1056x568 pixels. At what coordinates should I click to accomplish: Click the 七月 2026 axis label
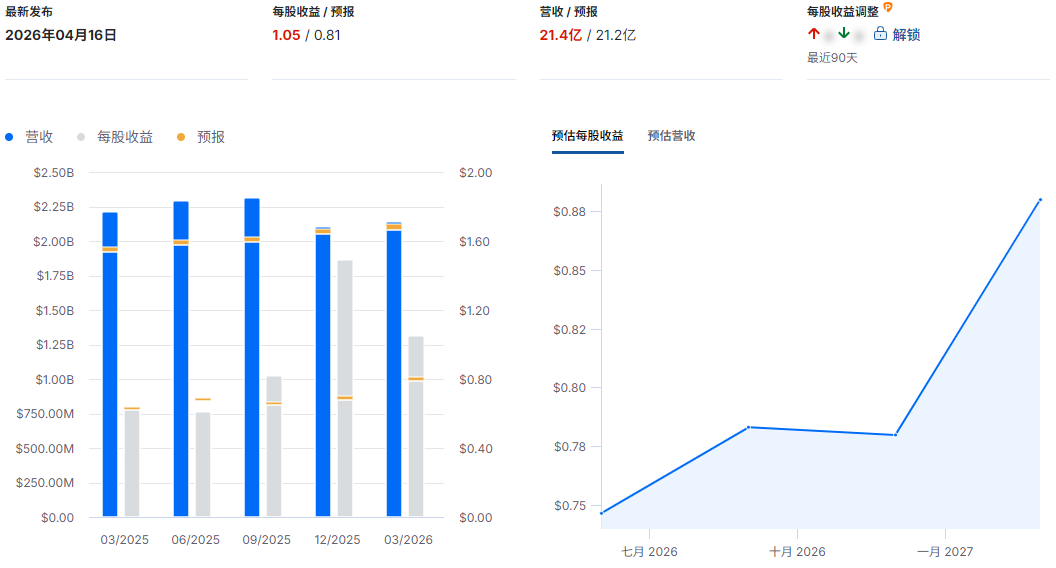click(x=649, y=552)
